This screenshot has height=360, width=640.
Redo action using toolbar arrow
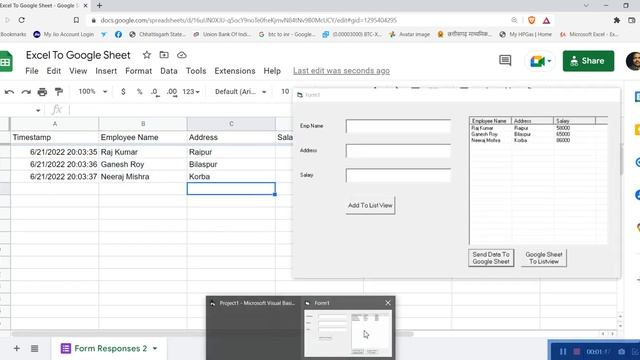click(26, 92)
